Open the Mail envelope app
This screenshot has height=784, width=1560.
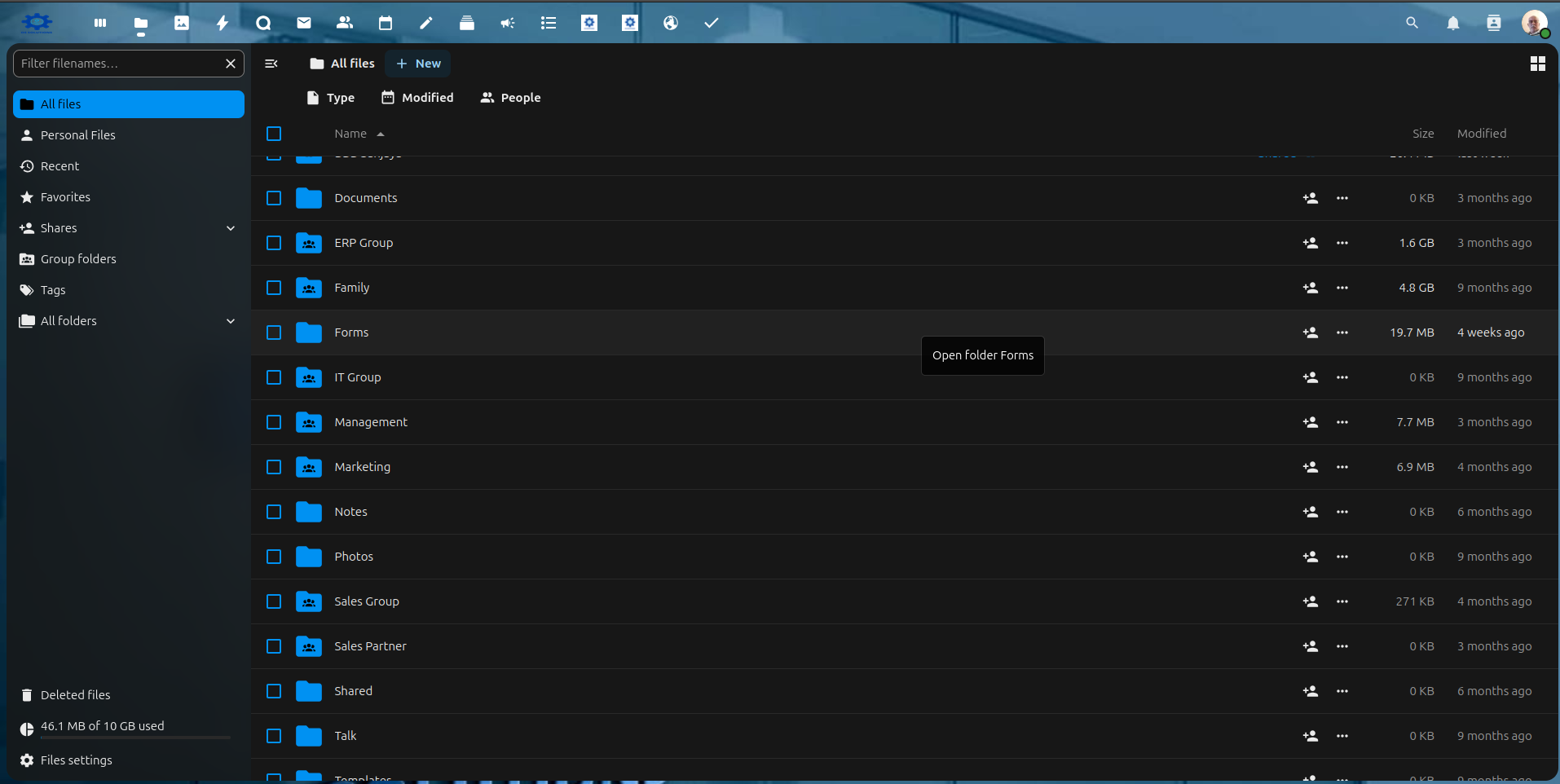pyautogui.click(x=304, y=23)
